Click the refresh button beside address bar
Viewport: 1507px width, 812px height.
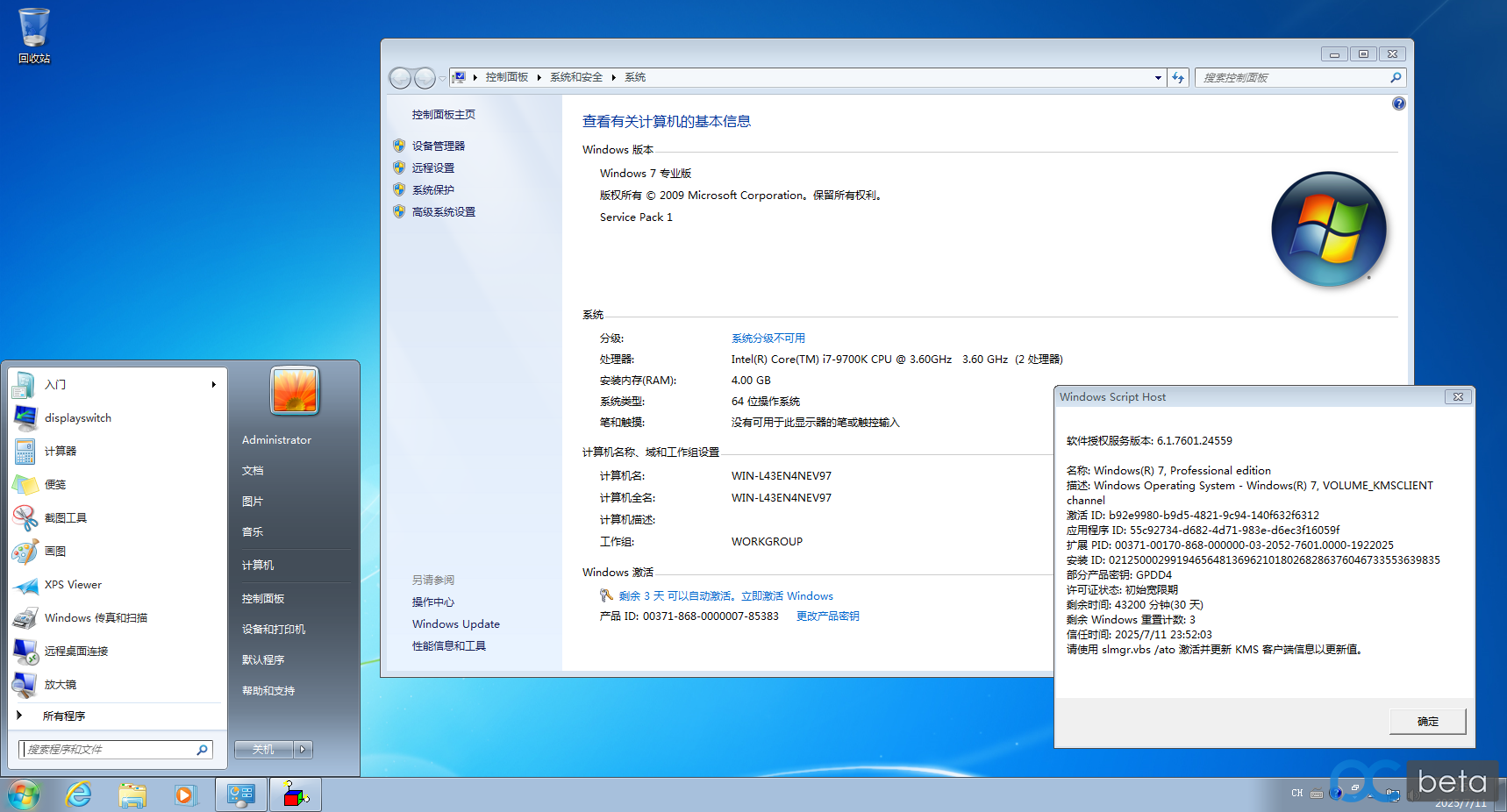tap(1178, 78)
